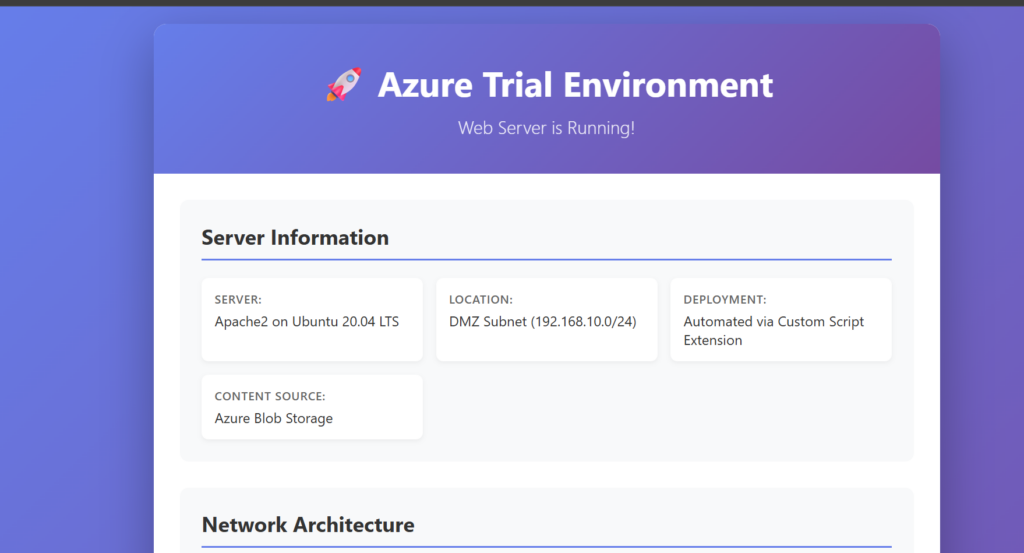Viewport: 1024px width, 553px height.
Task: Click the Azure Trial Environment title
Action: pyautogui.click(x=575, y=85)
